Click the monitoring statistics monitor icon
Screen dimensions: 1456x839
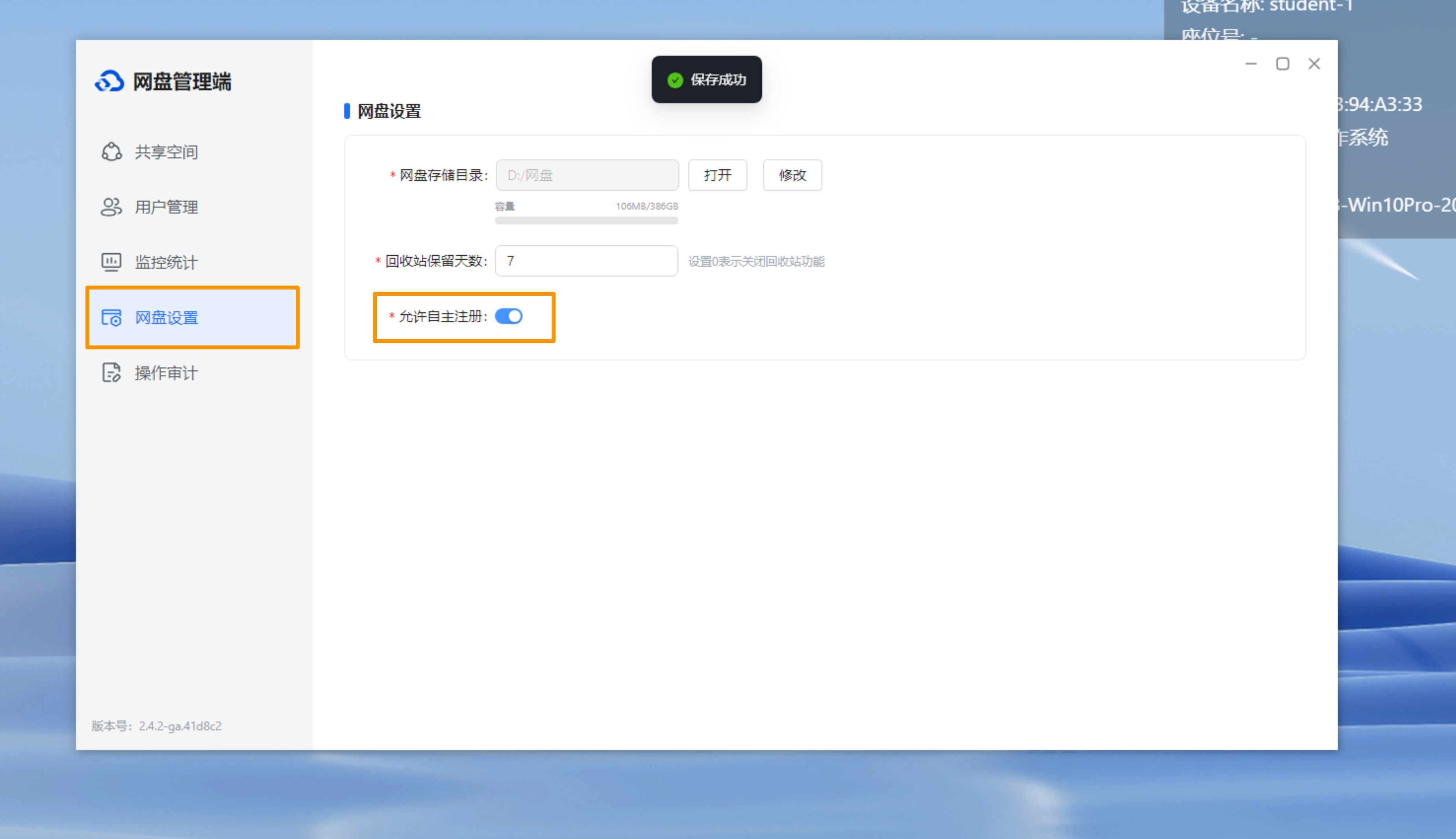[111, 262]
